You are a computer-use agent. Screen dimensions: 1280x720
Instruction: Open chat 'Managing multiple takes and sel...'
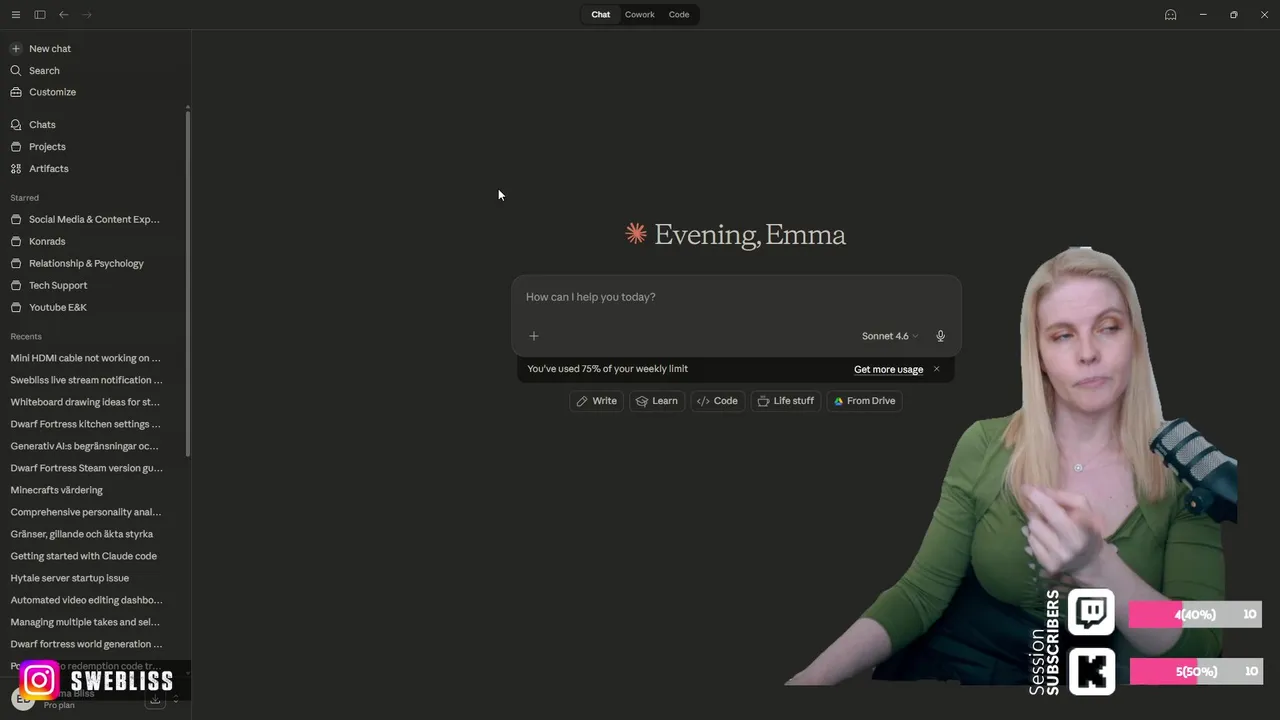[86, 622]
